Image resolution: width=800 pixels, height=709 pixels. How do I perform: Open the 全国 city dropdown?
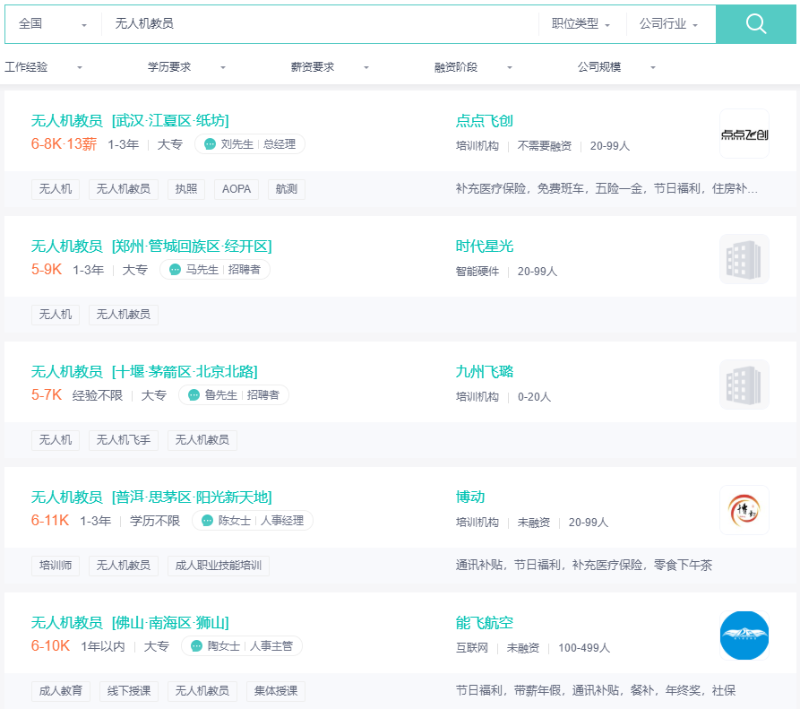pyautogui.click(x=53, y=24)
